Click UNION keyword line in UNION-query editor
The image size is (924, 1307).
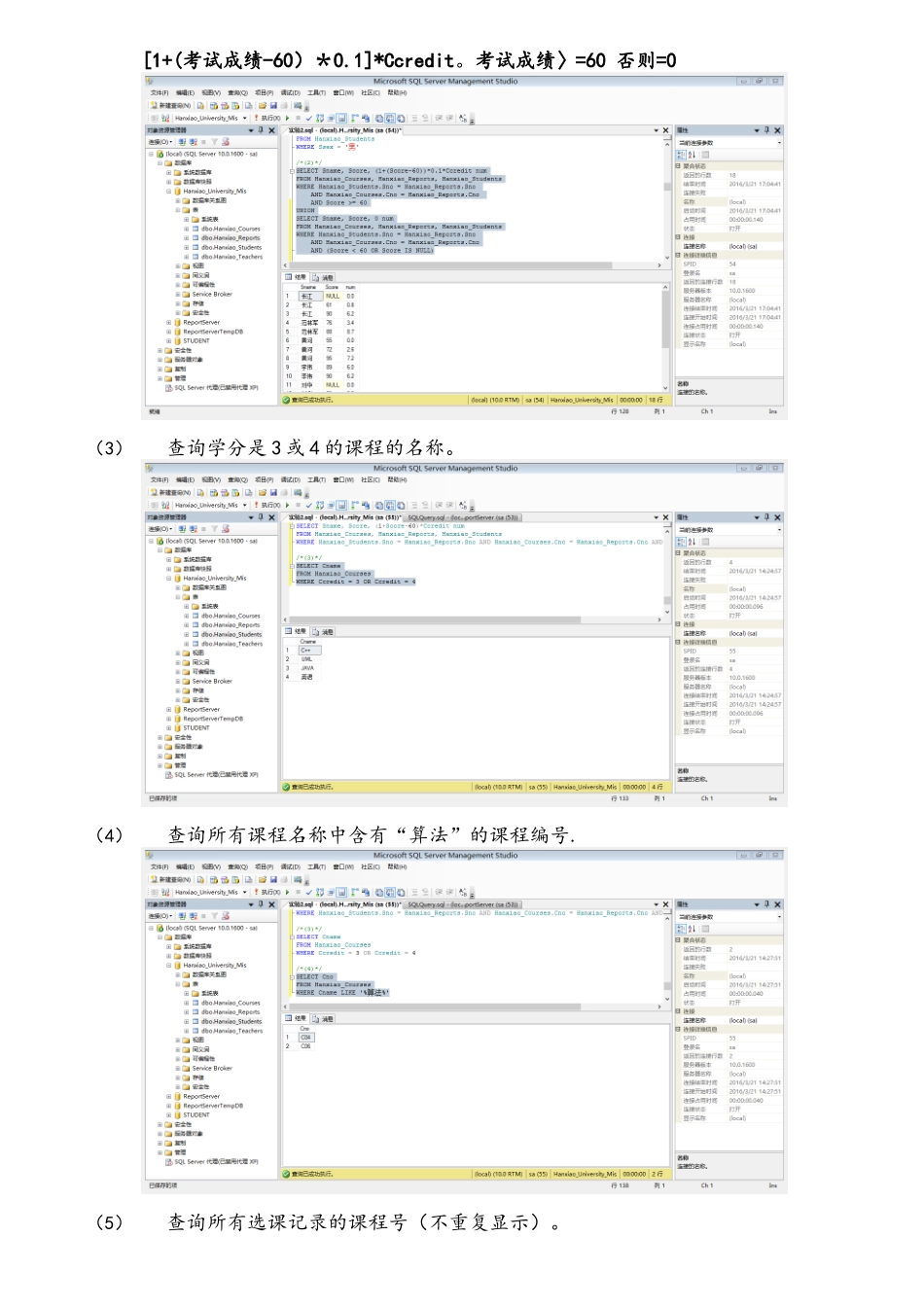tap(305, 211)
